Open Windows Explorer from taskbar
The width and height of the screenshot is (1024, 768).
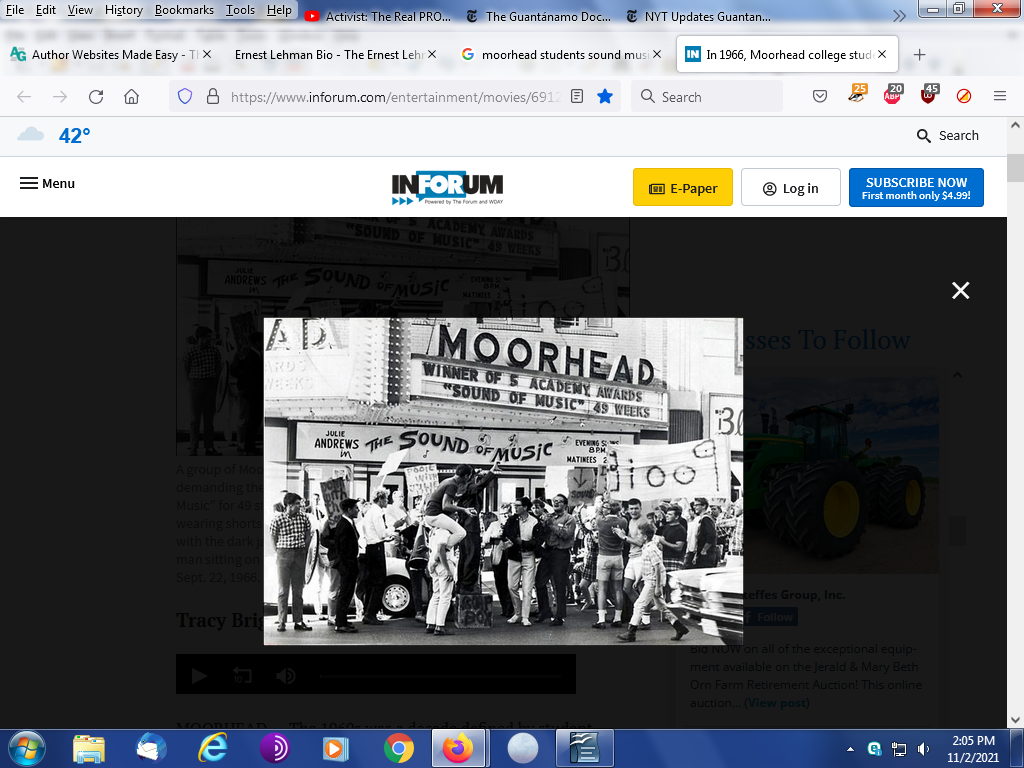(88, 748)
